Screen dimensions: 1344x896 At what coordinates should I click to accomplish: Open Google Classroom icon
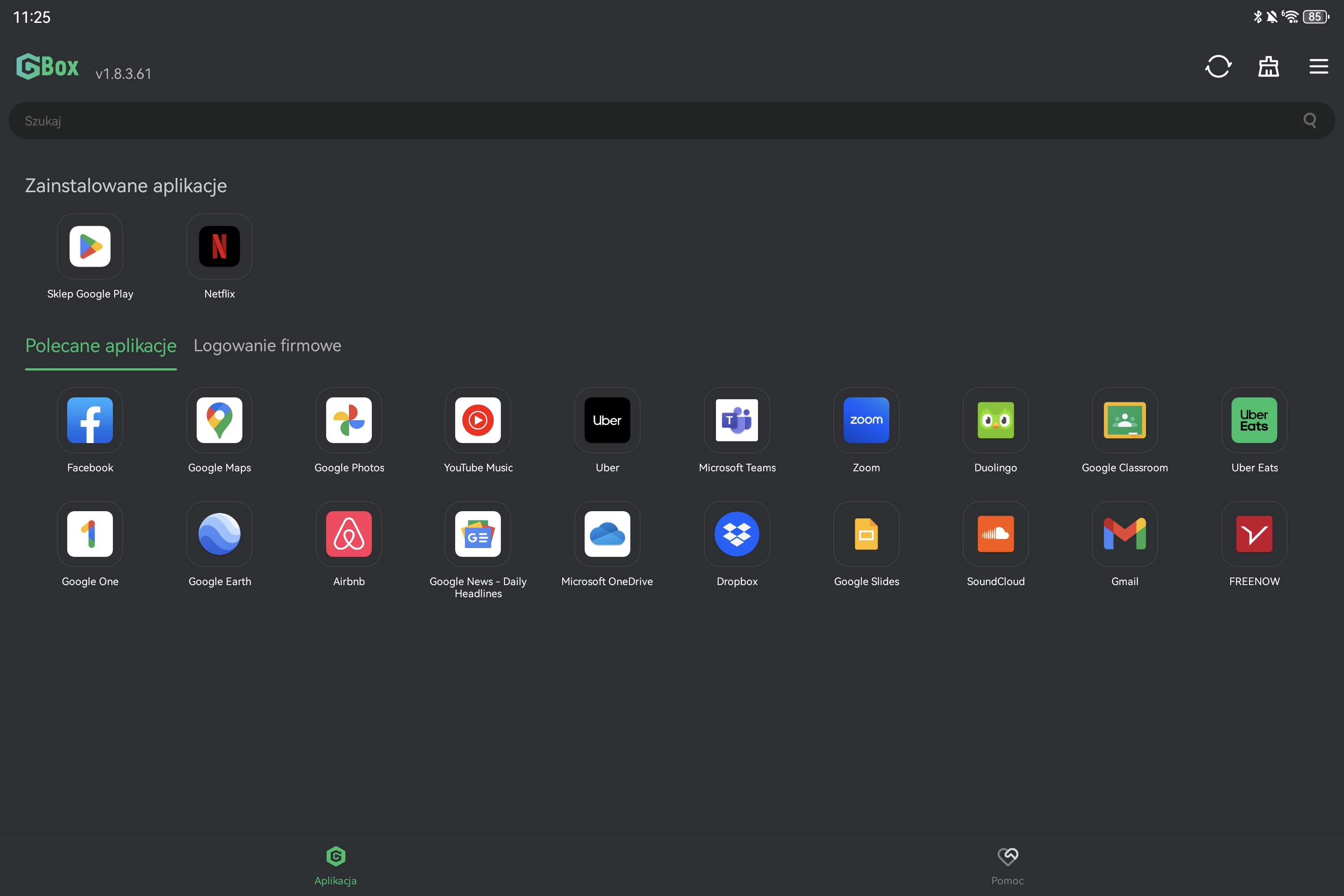(x=1124, y=420)
